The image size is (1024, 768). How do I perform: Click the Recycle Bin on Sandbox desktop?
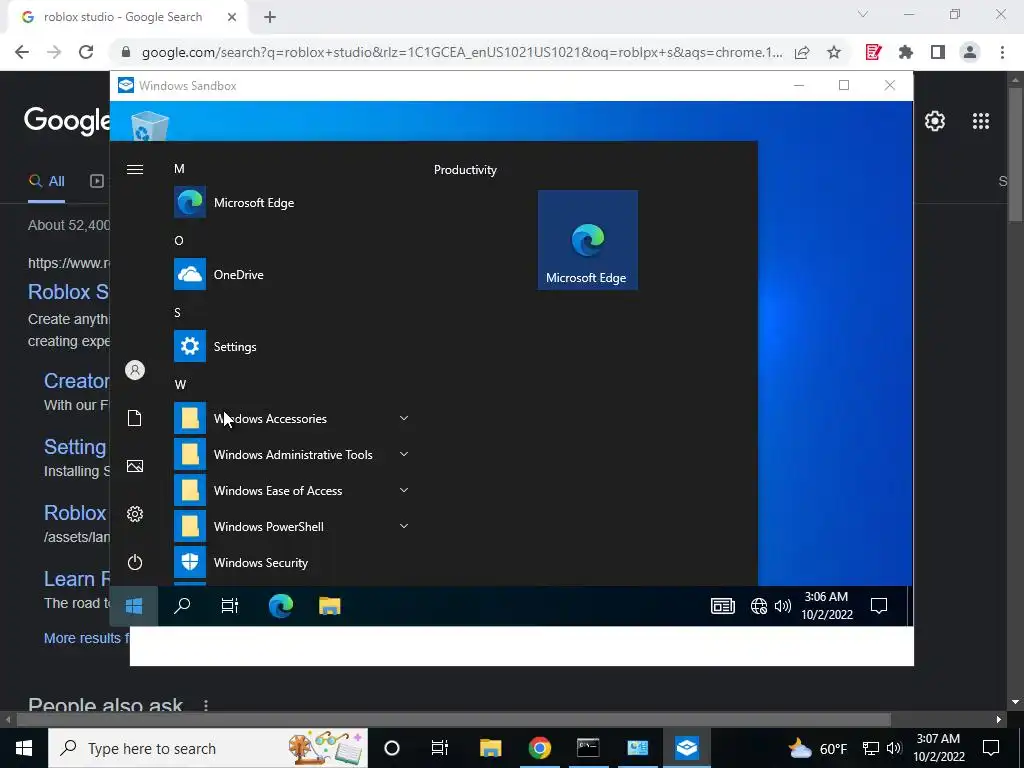coord(150,126)
